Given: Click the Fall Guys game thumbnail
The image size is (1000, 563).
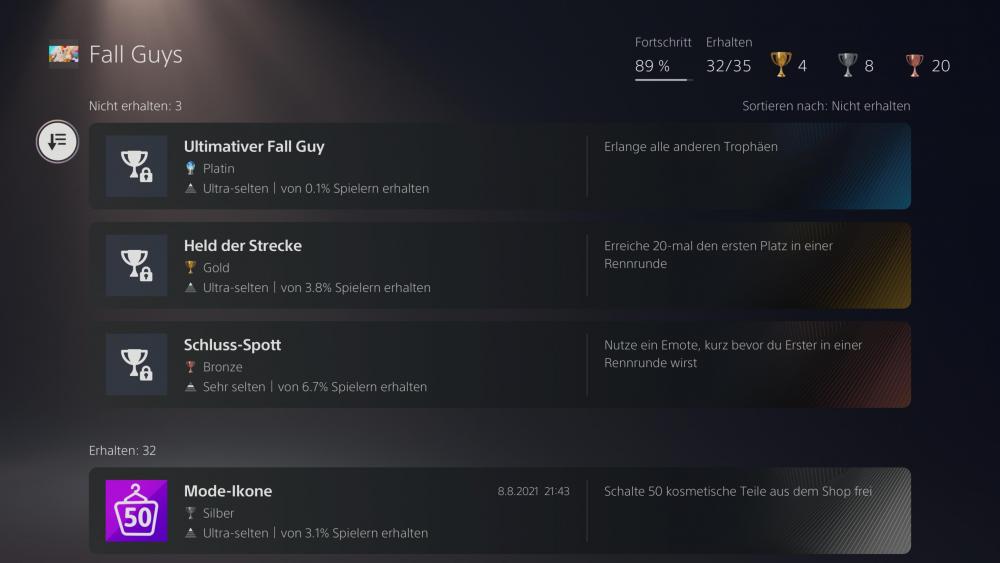Looking at the screenshot, I should point(64,53).
